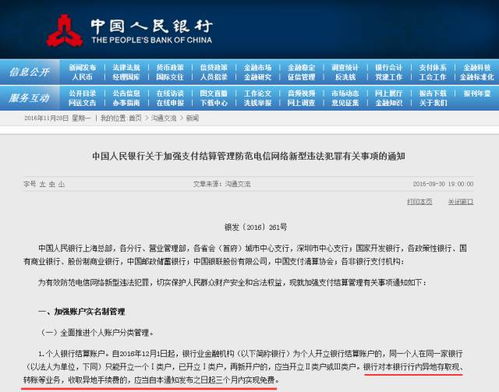Open 报告下载 page
Screen dimensions: 499x392
[x=433, y=93]
